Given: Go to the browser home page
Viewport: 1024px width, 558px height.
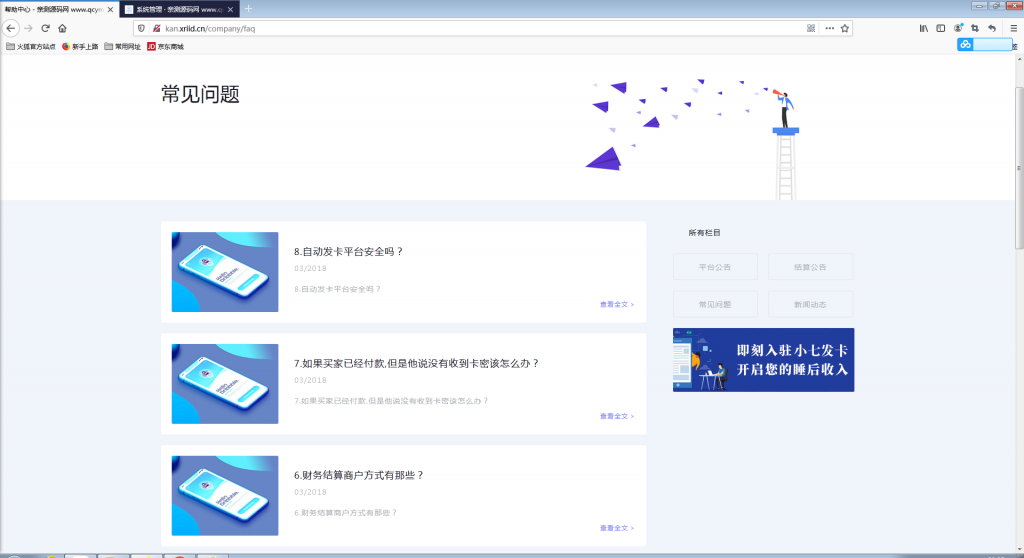Looking at the screenshot, I should pos(62,28).
